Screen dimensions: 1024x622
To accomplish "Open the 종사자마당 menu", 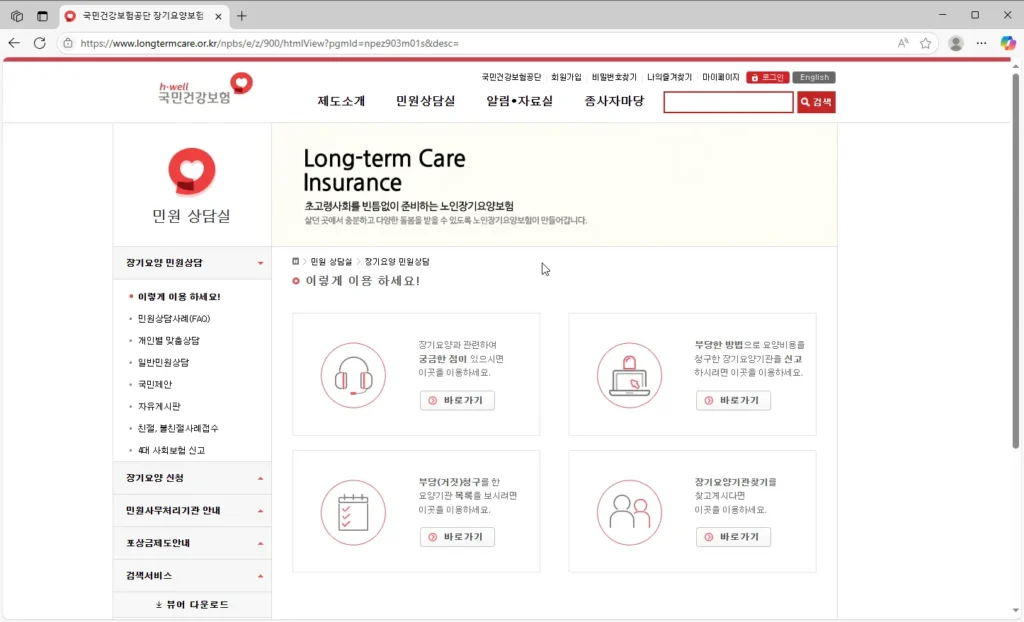I will tap(614, 101).
